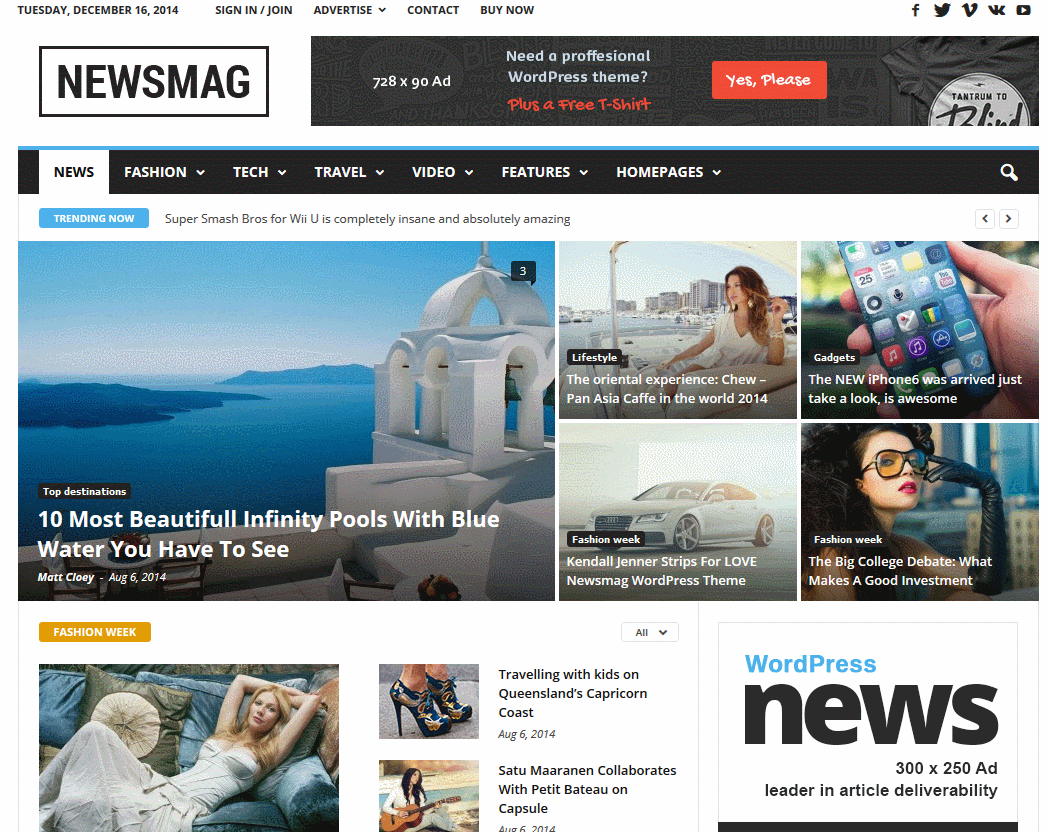Screen dimensions: 1048x832
Task: Show next trending story arrow
Action: 1009,219
